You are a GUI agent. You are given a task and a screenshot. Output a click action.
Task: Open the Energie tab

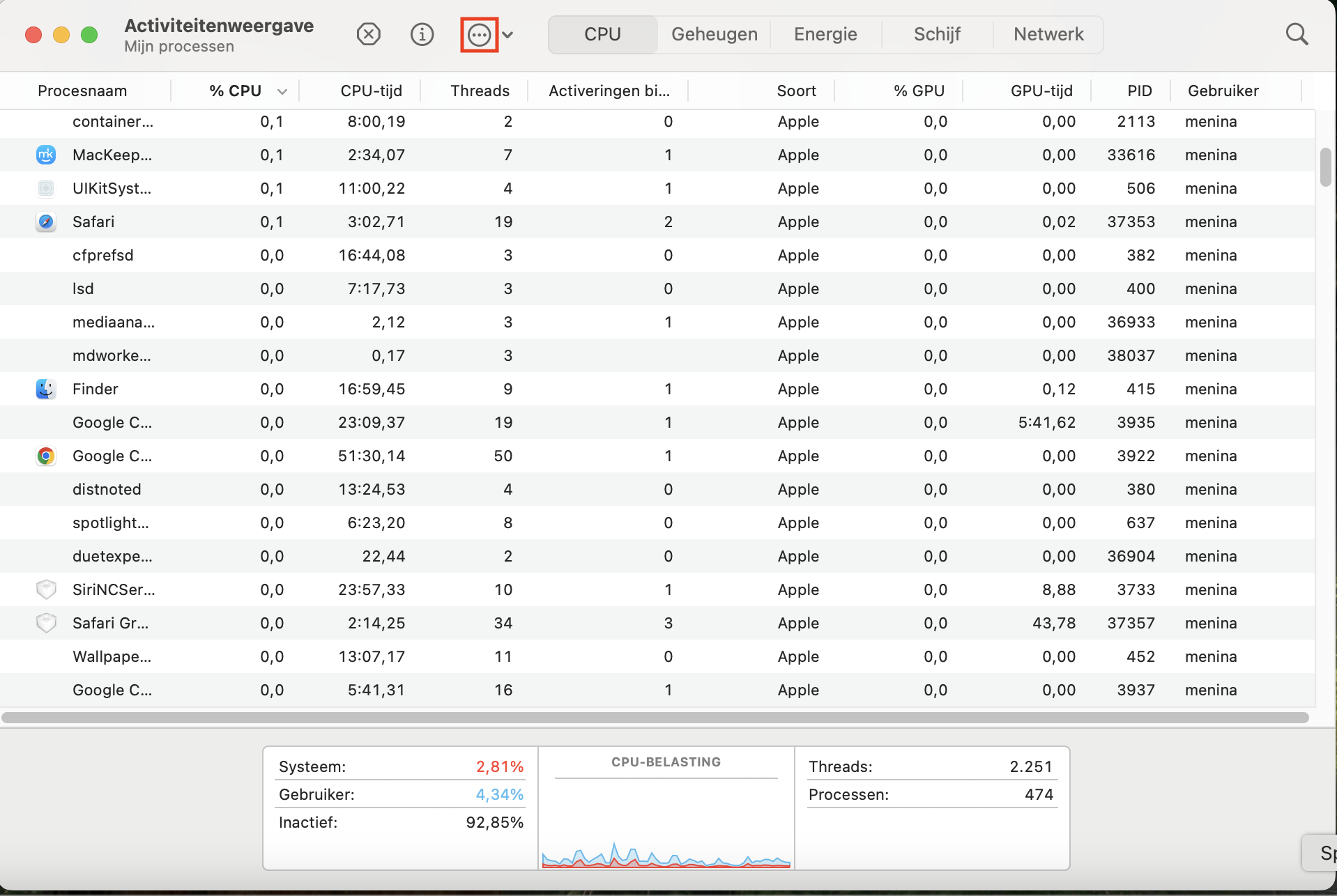825,34
